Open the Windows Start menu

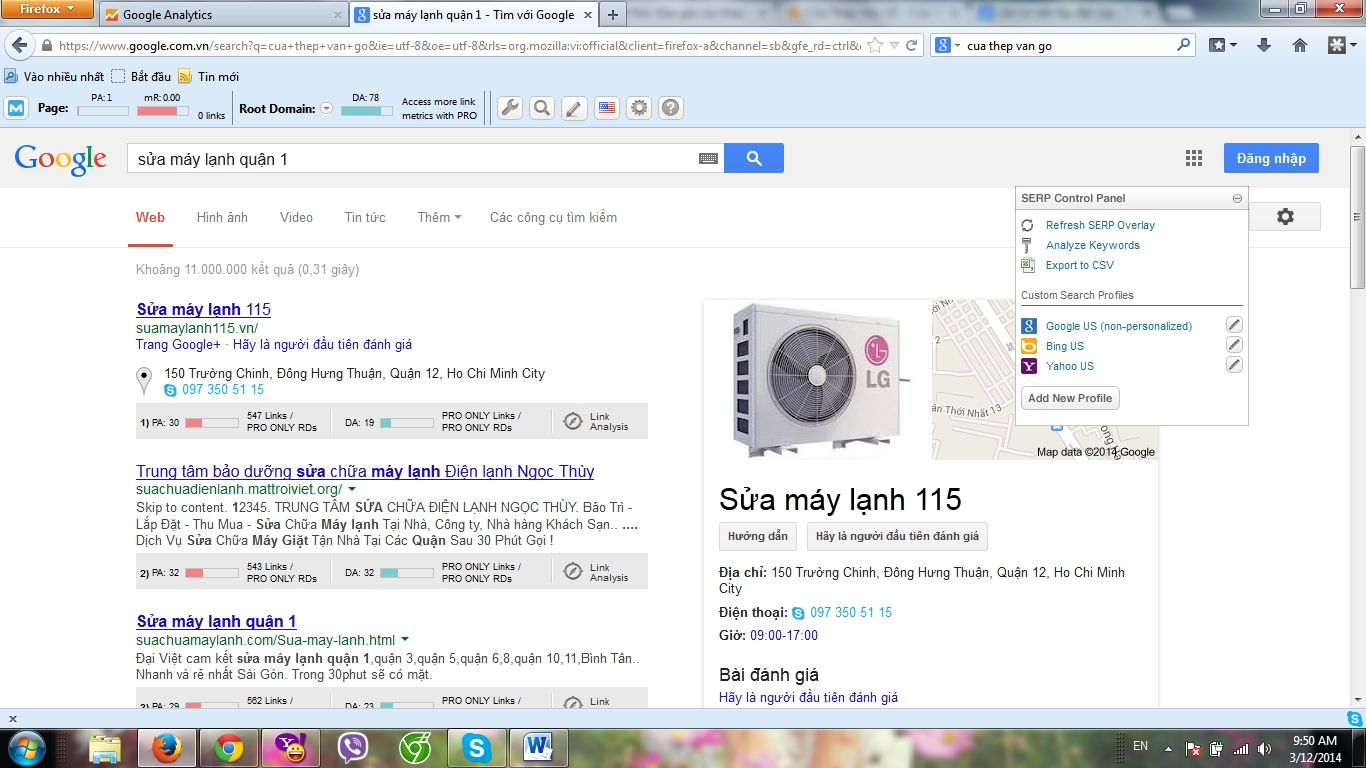coord(26,748)
